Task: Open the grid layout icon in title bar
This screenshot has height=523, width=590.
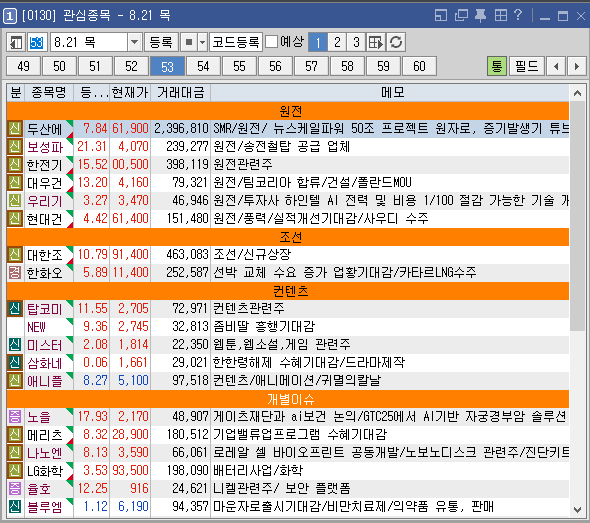Action: coord(500,15)
